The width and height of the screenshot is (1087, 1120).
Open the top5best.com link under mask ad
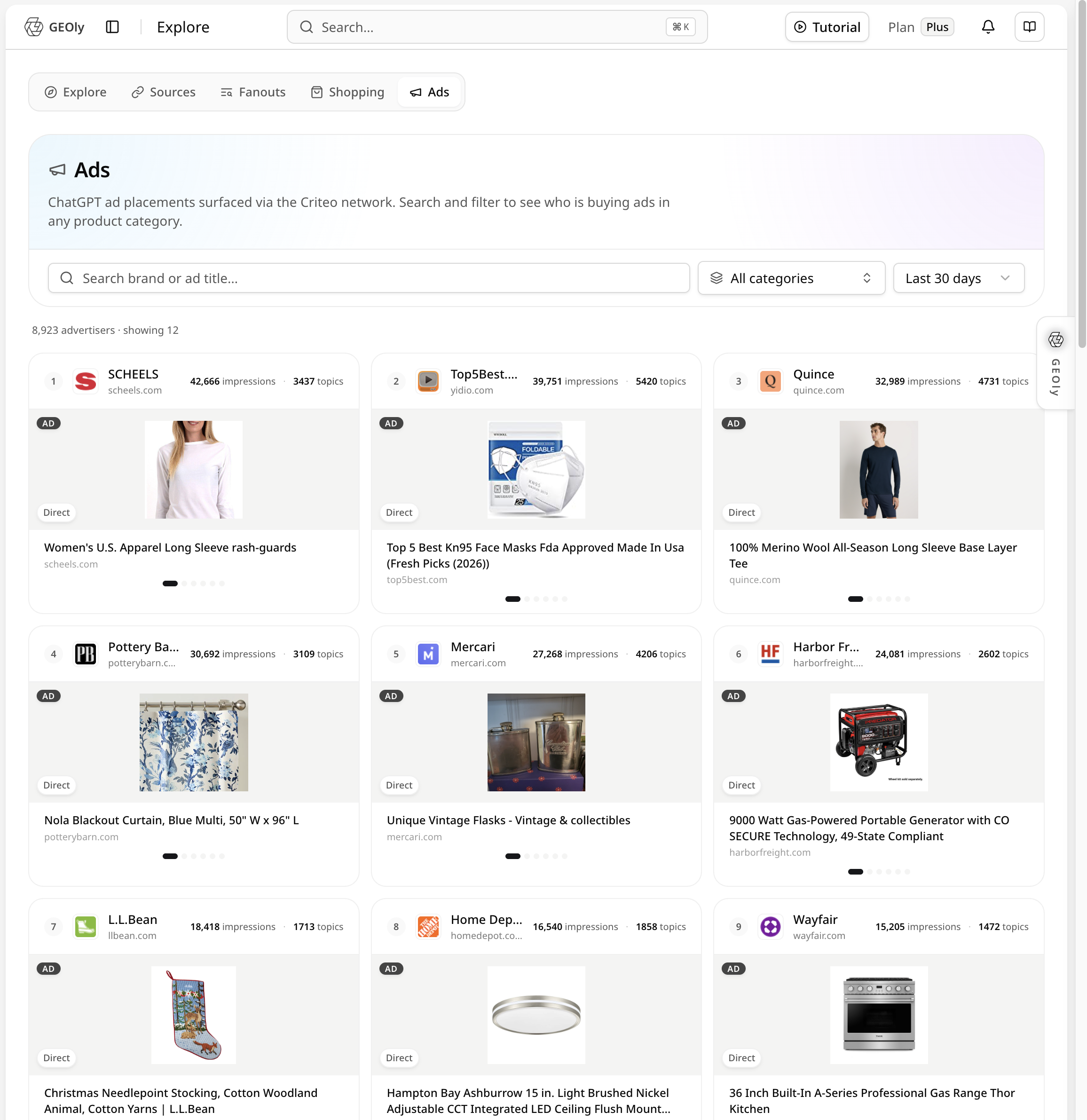[417, 579]
